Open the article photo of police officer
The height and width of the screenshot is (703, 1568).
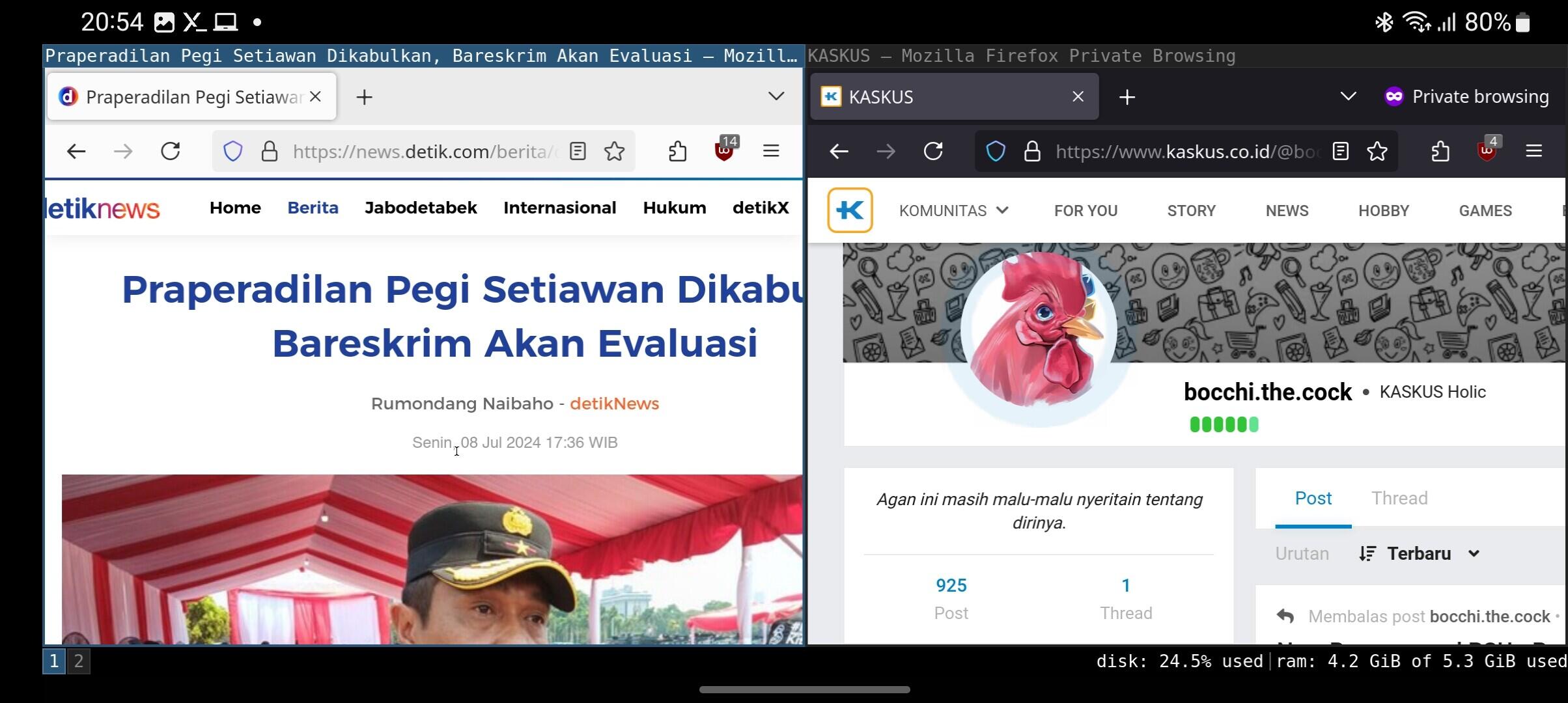(432, 559)
